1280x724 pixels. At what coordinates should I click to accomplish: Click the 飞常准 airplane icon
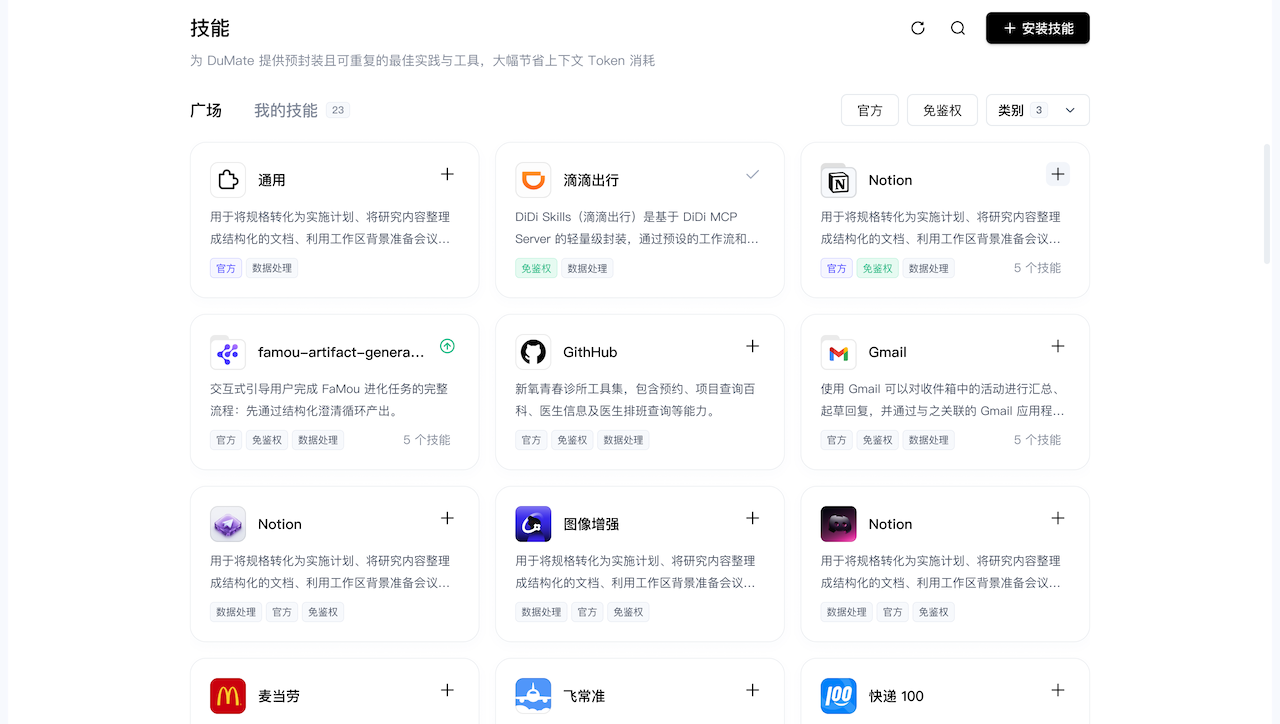click(x=533, y=696)
